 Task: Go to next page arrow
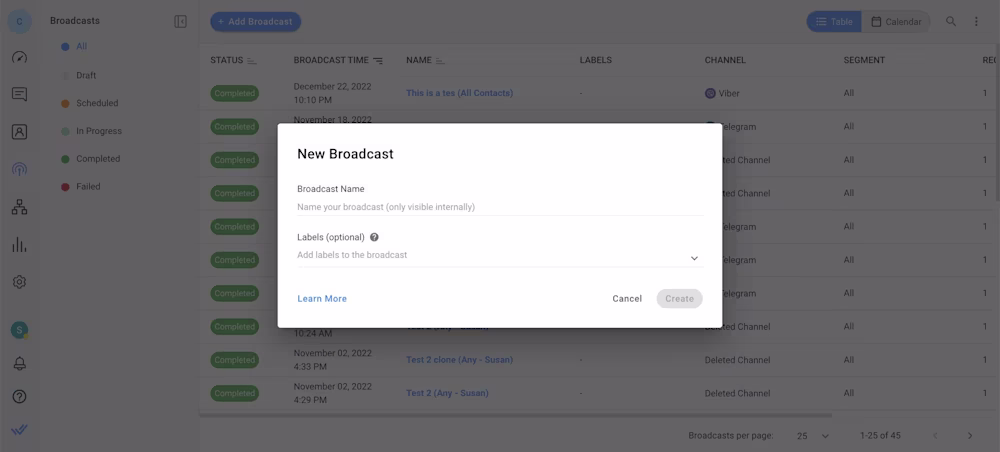point(970,436)
